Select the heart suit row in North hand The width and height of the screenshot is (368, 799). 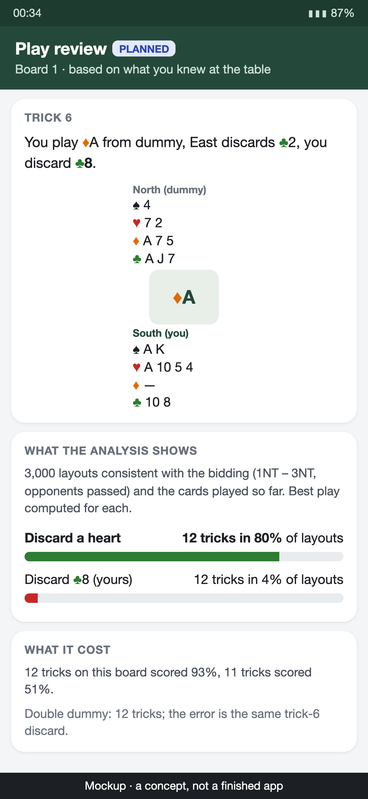tap(148, 223)
